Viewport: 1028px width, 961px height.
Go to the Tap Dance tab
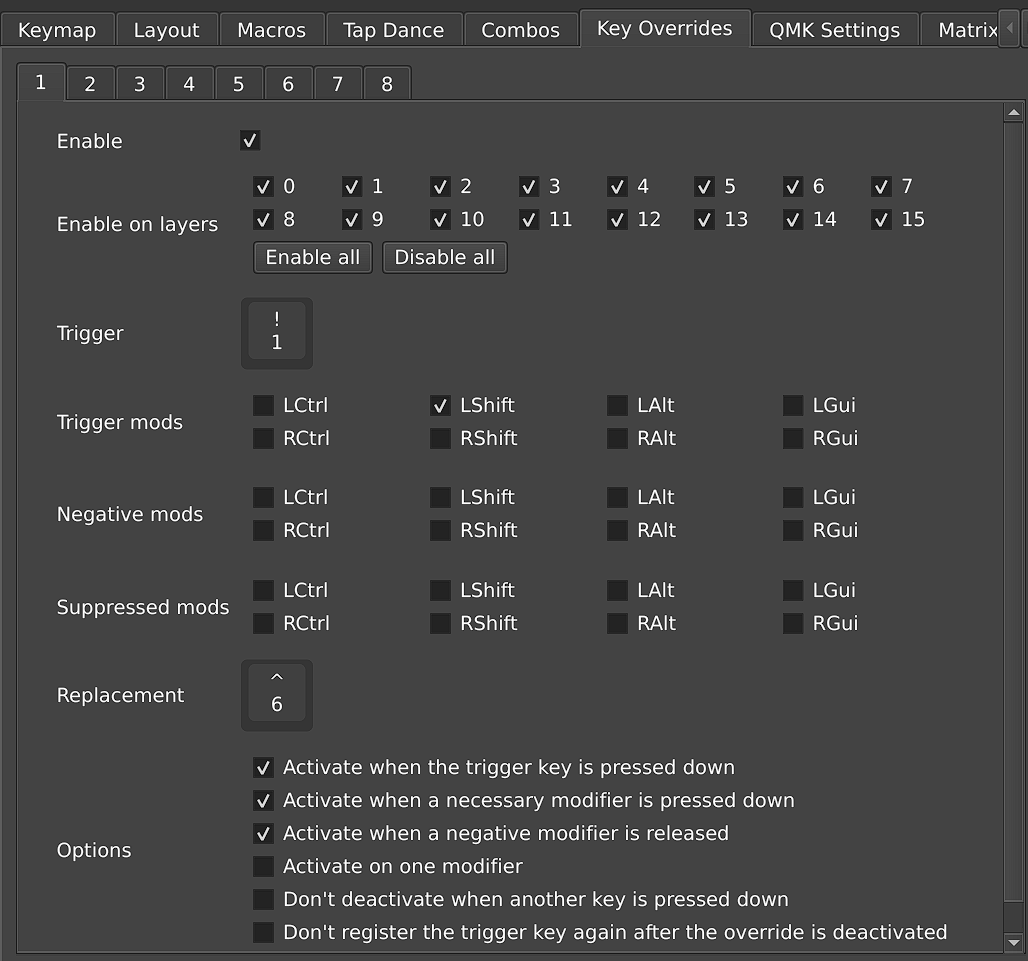(x=393, y=30)
